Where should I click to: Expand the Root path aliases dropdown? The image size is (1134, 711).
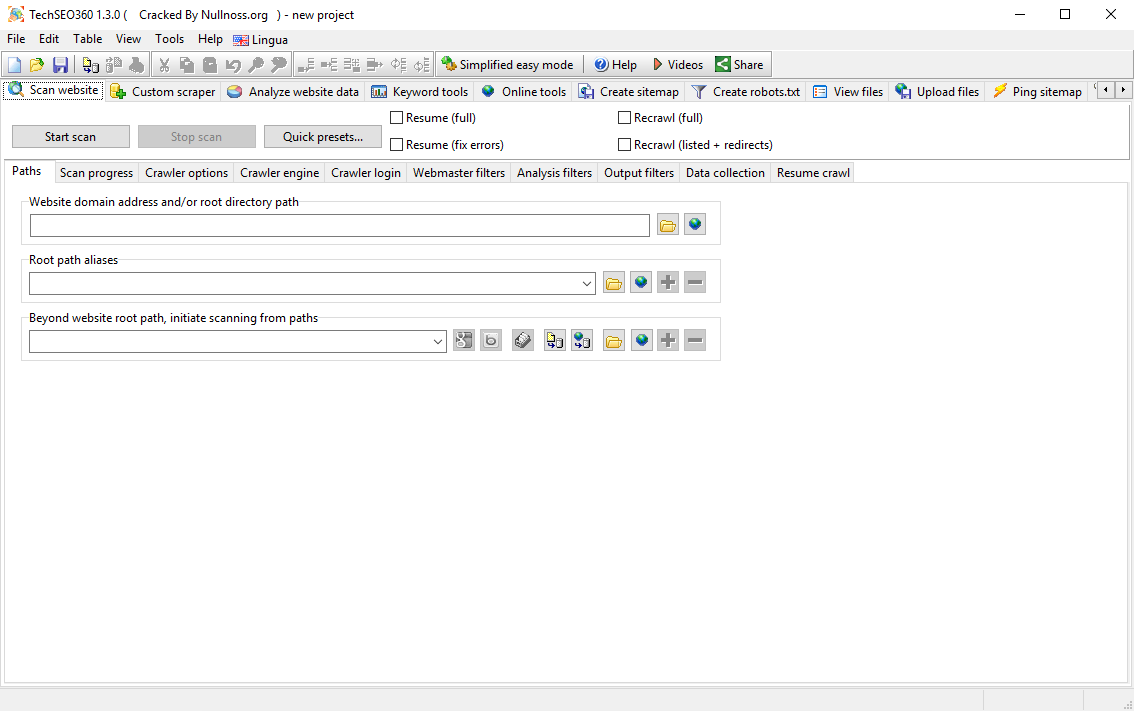587,284
